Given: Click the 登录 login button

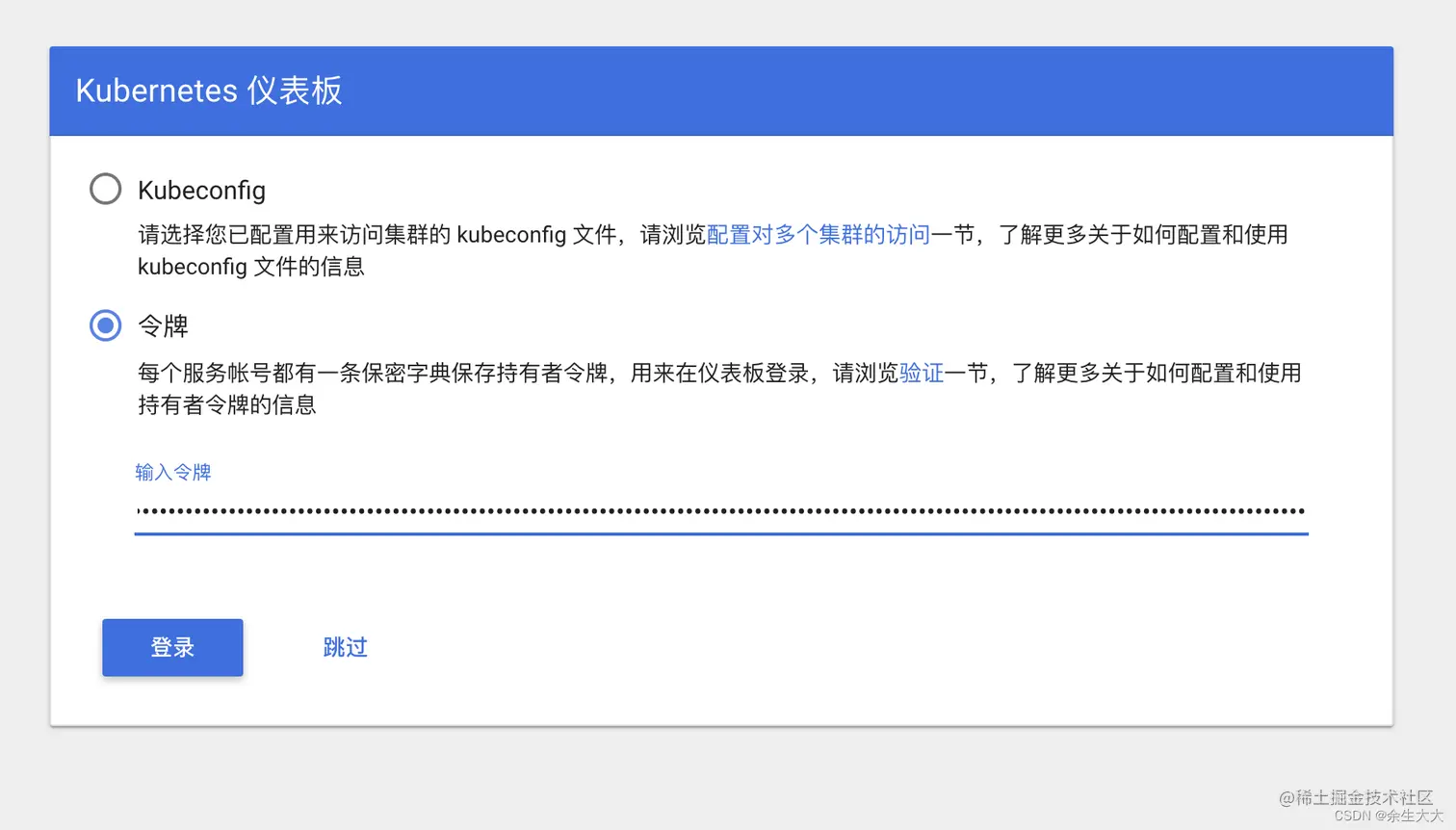Looking at the screenshot, I should tap(172, 647).
